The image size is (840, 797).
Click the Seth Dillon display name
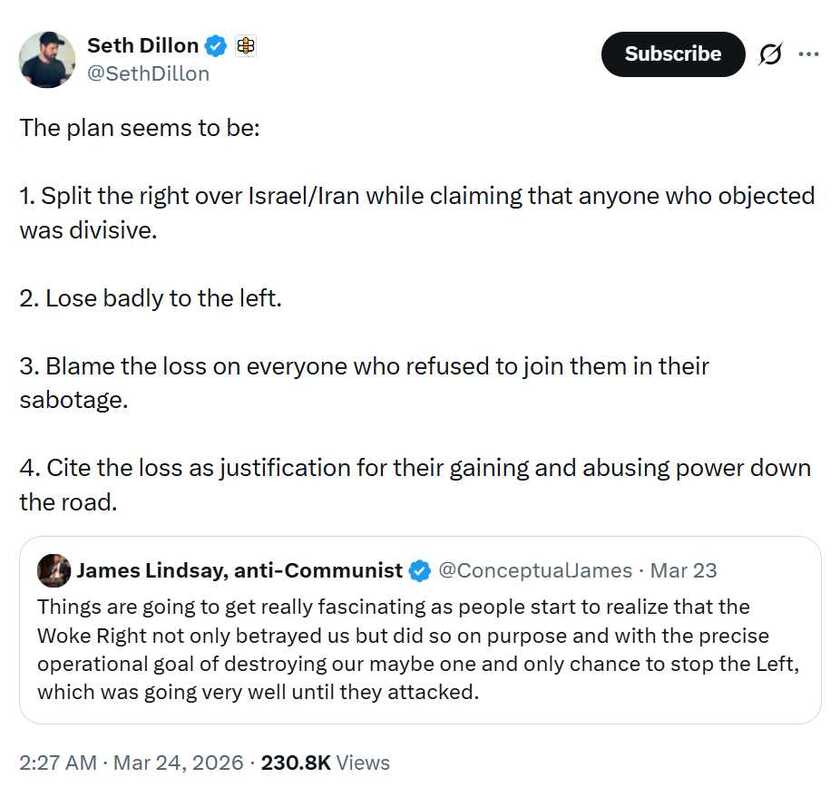[x=142, y=45]
